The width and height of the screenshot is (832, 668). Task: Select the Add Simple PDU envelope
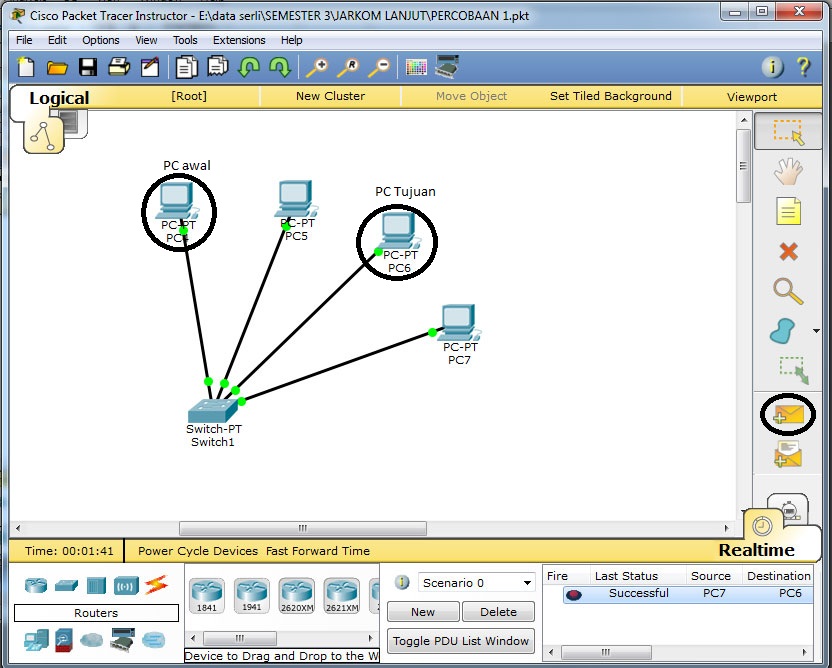[x=788, y=414]
